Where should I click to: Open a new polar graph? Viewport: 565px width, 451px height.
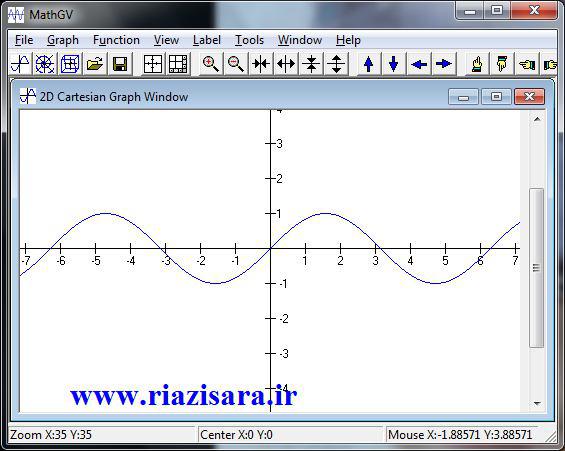(45, 64)
